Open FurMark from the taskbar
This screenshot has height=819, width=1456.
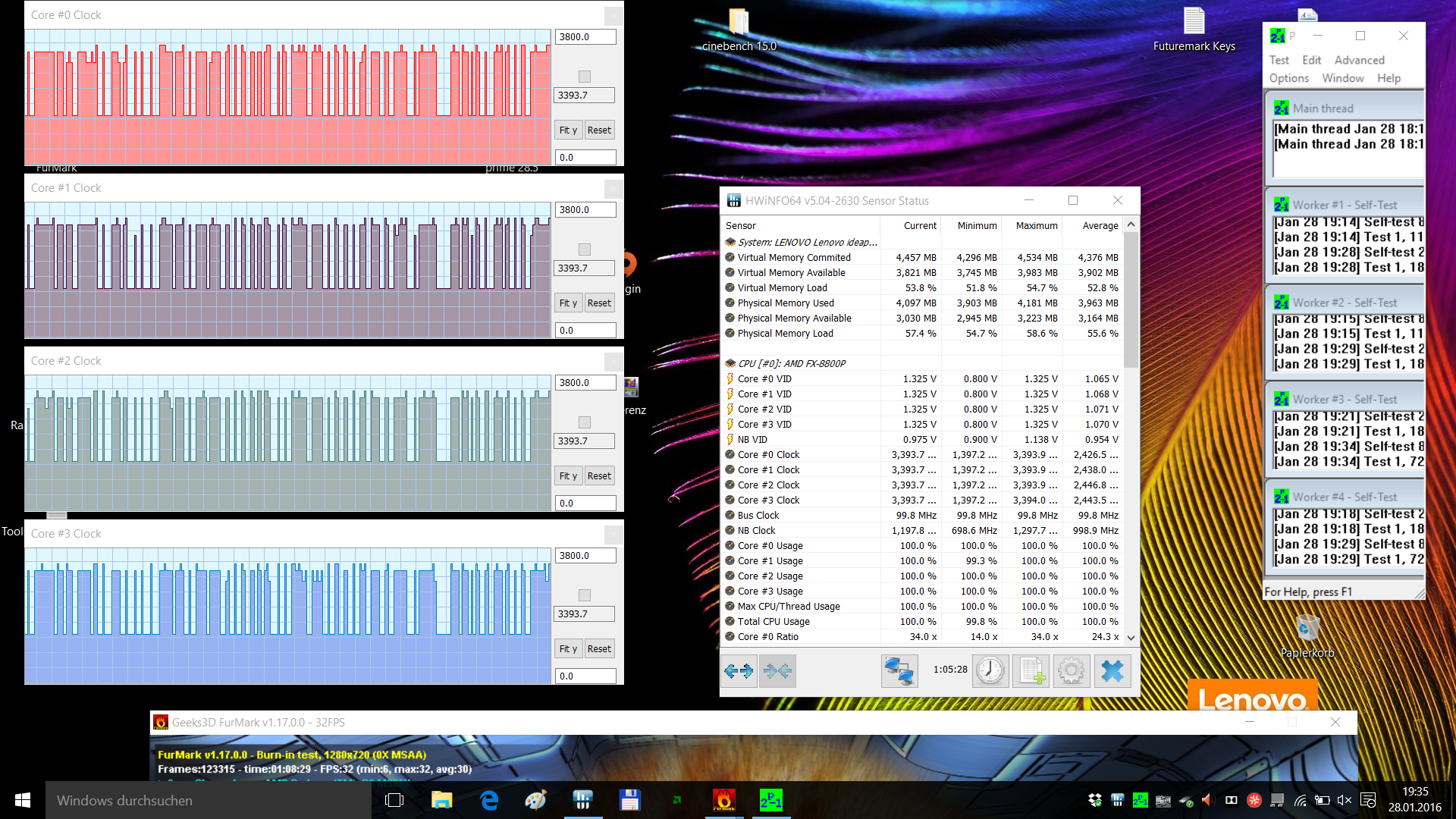point(723,800)
